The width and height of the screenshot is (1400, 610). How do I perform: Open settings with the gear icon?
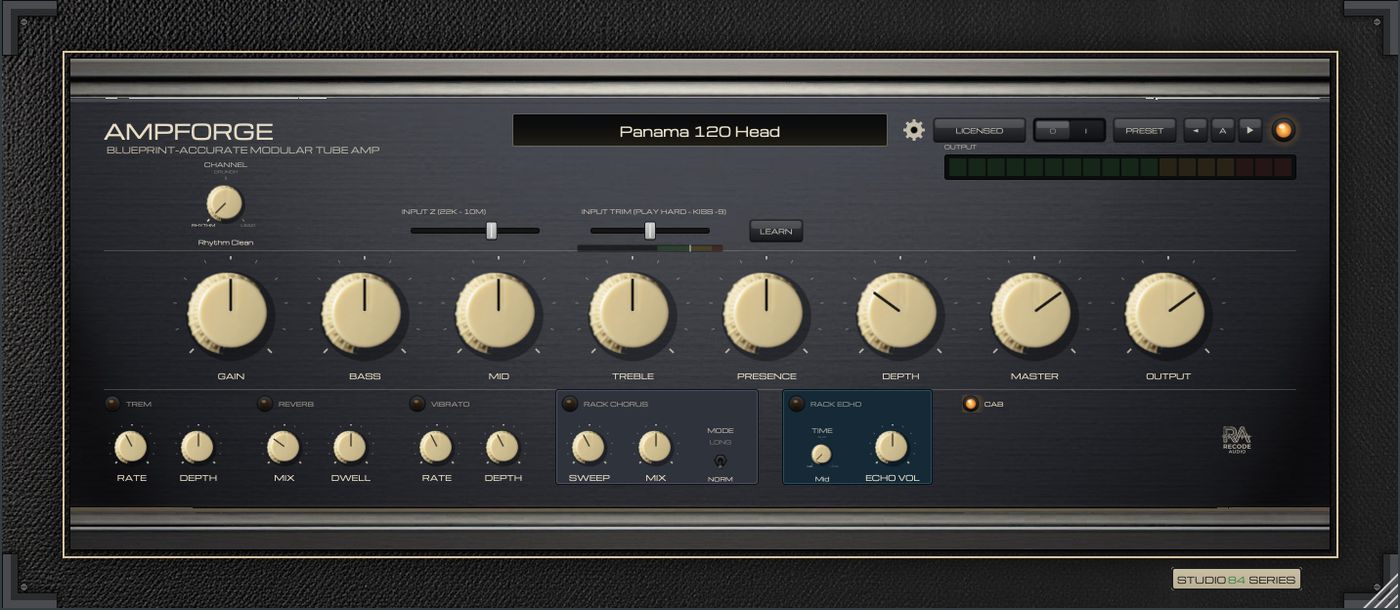(x=914, y=130)
